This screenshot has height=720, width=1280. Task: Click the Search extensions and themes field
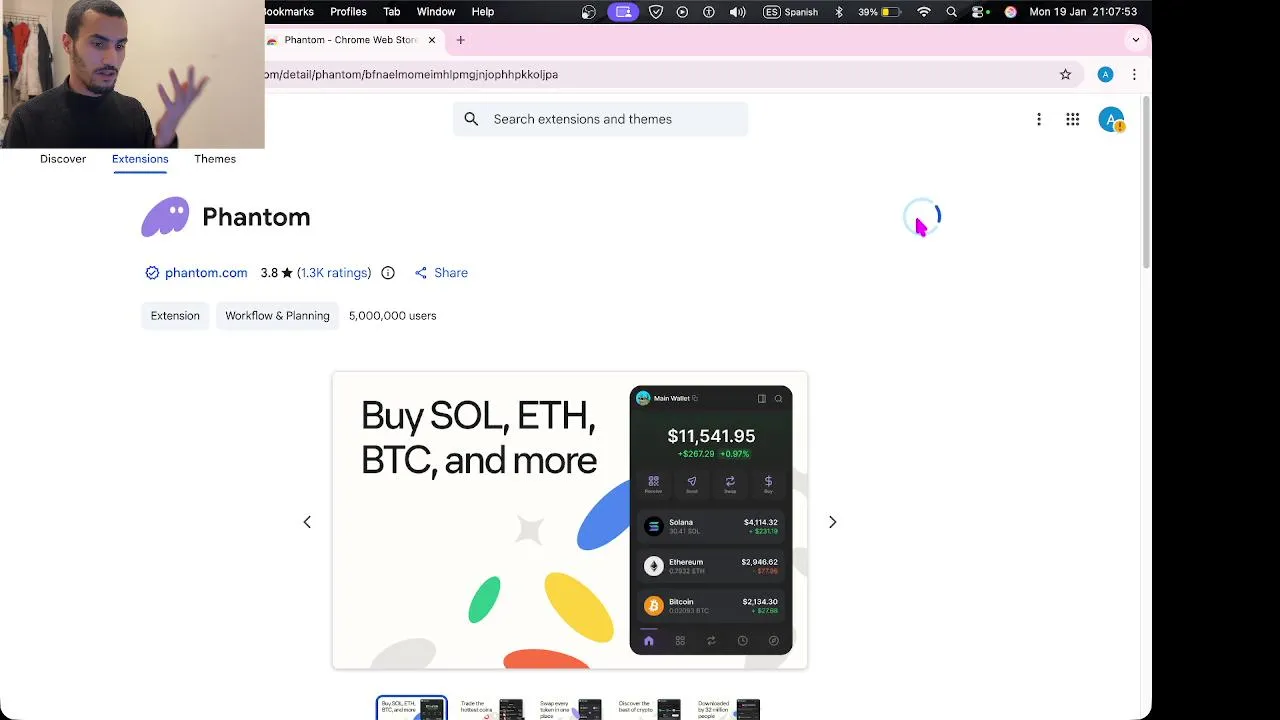coord(600,119)
